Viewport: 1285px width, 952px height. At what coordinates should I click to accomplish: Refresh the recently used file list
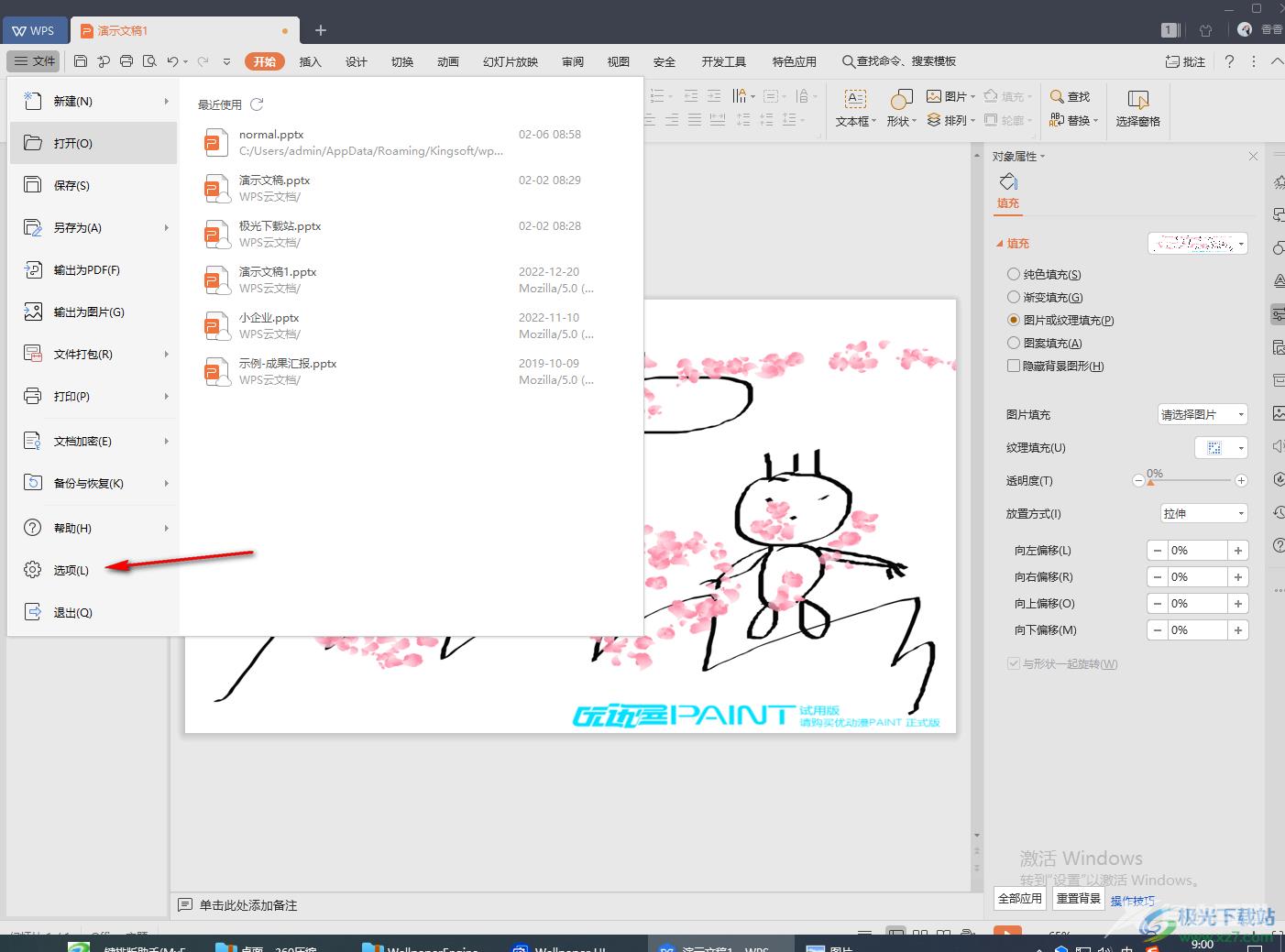(257, 104)
